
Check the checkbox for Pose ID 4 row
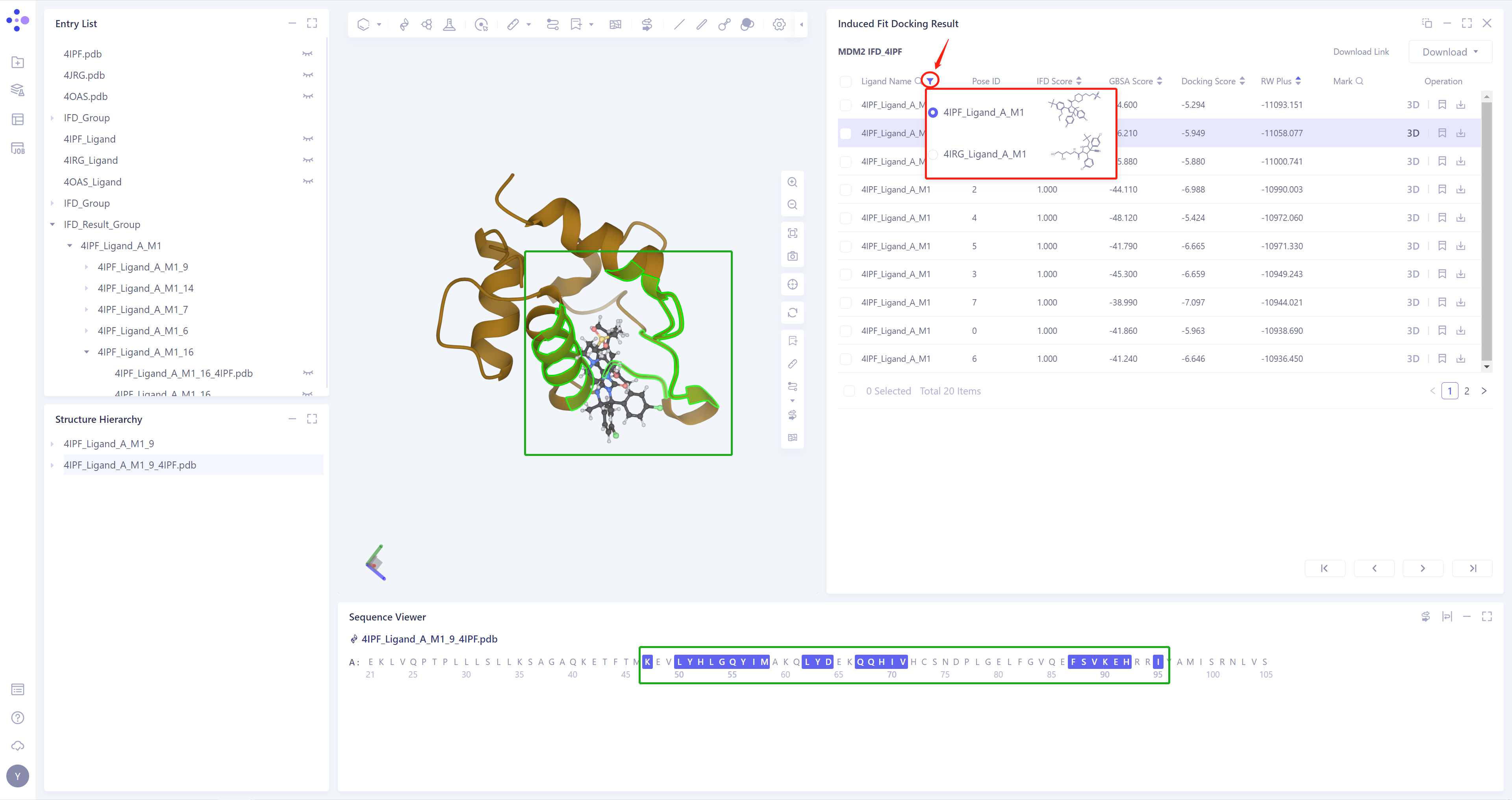[x=846, y=218]
